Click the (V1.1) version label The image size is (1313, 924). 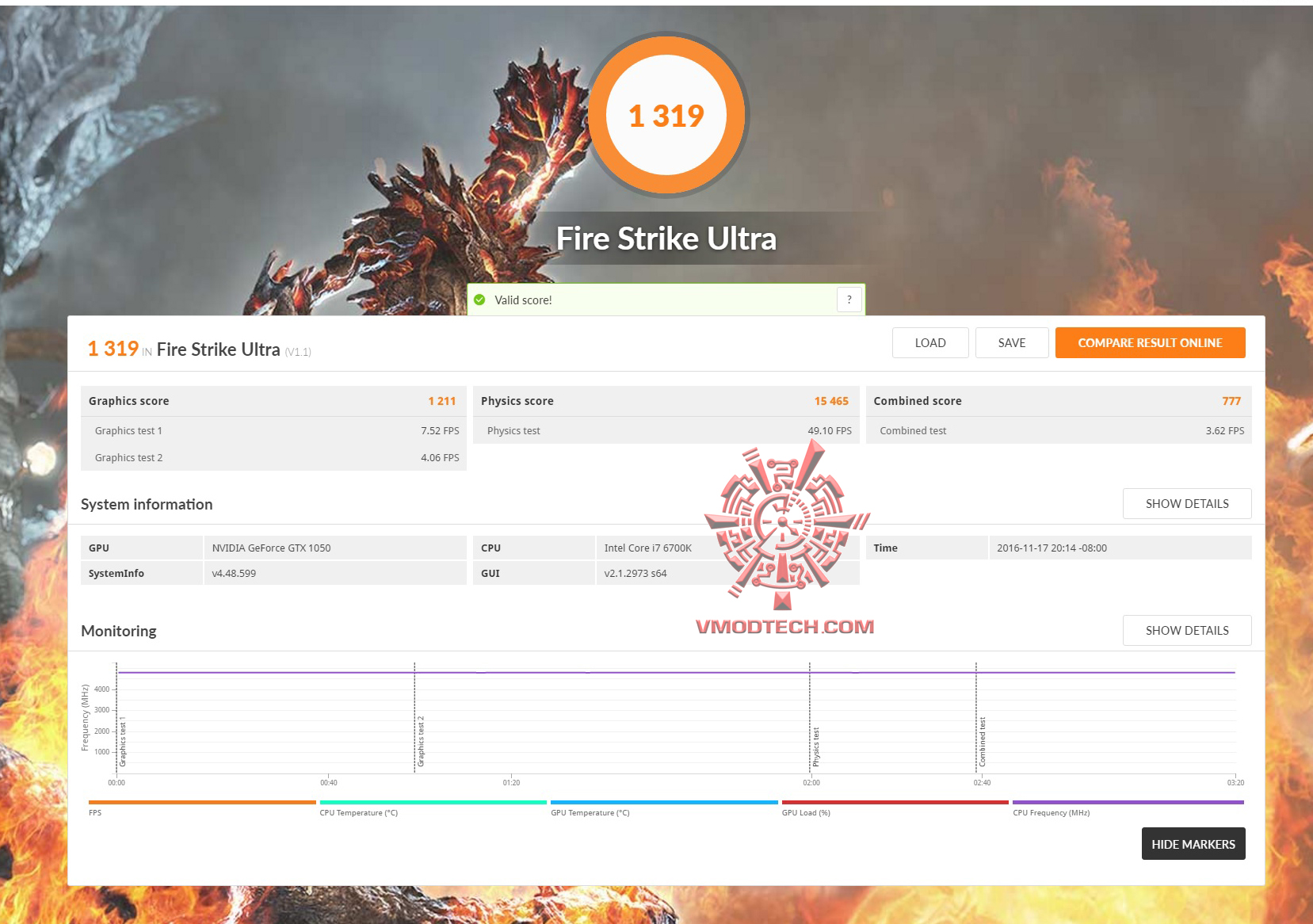(x=298, y=352)
